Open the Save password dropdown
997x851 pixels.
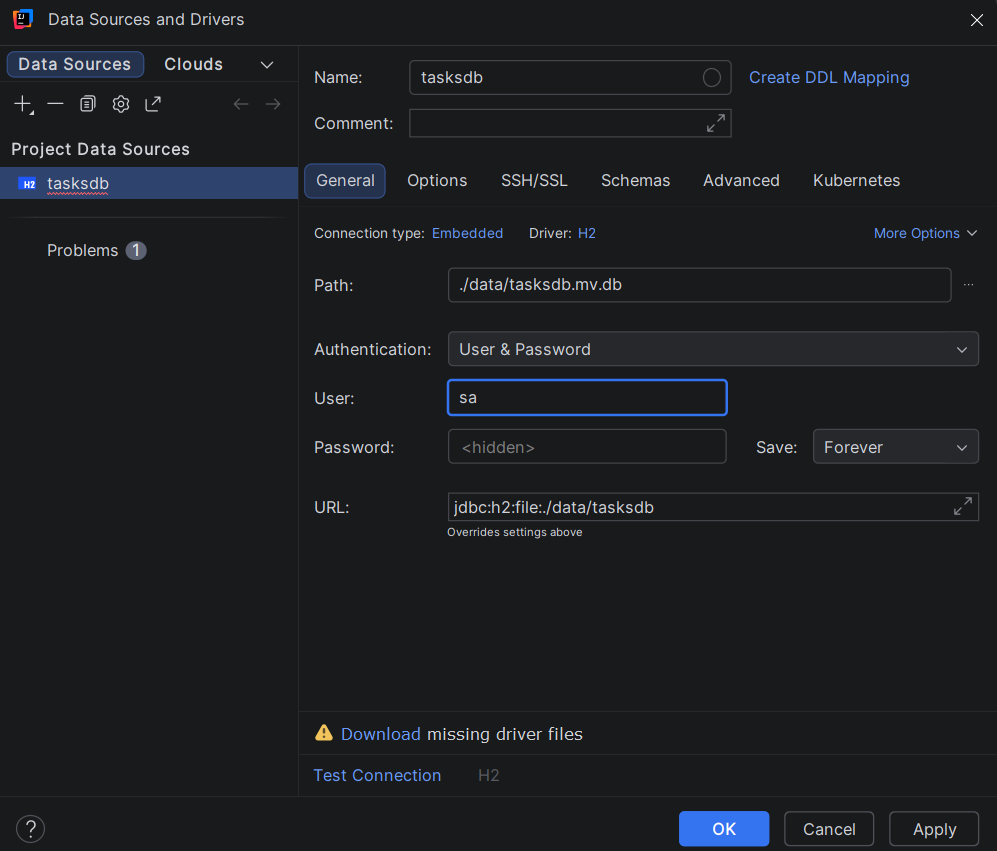tap(895, 447)
